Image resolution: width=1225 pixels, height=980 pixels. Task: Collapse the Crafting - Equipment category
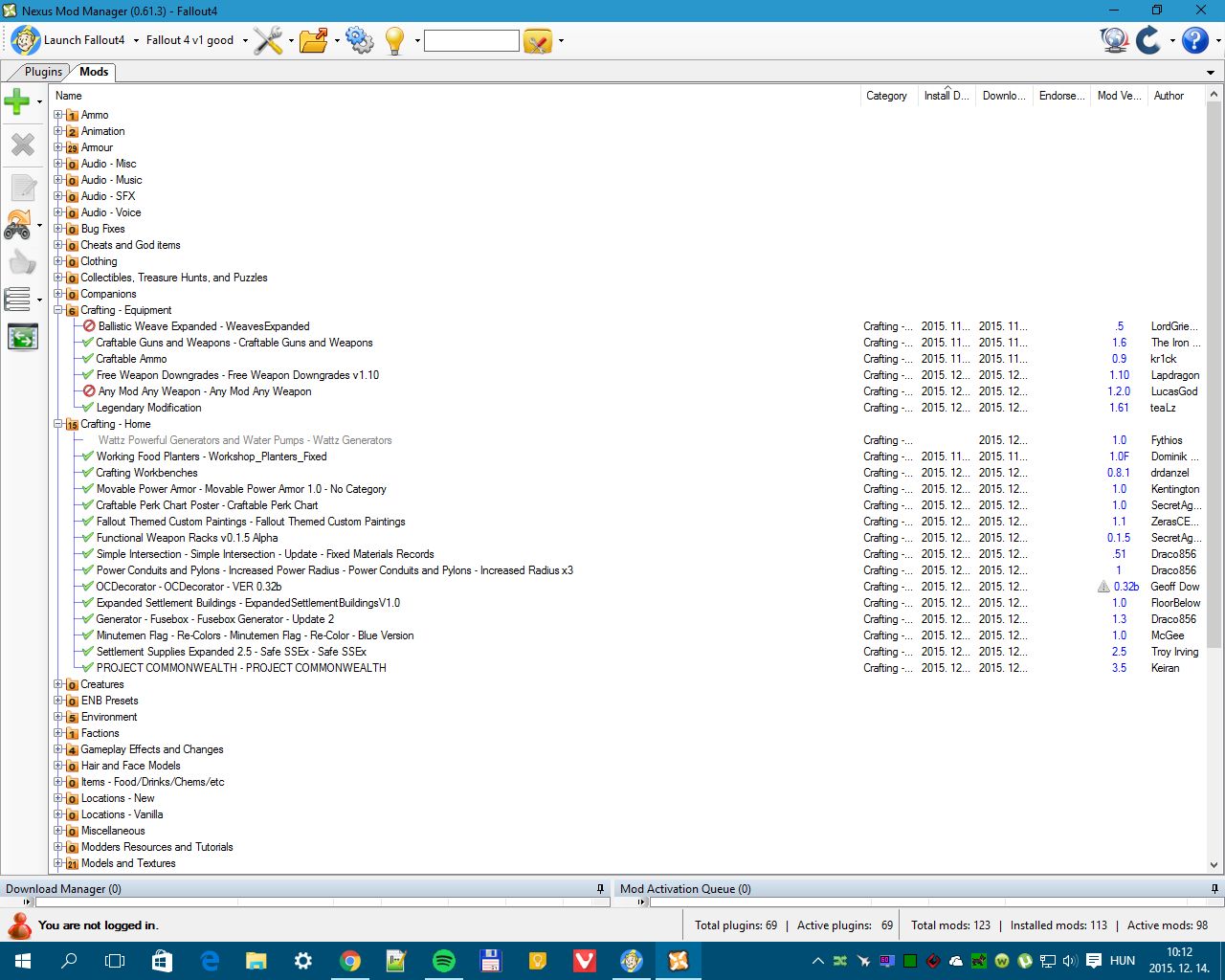[x=58, y=310]
